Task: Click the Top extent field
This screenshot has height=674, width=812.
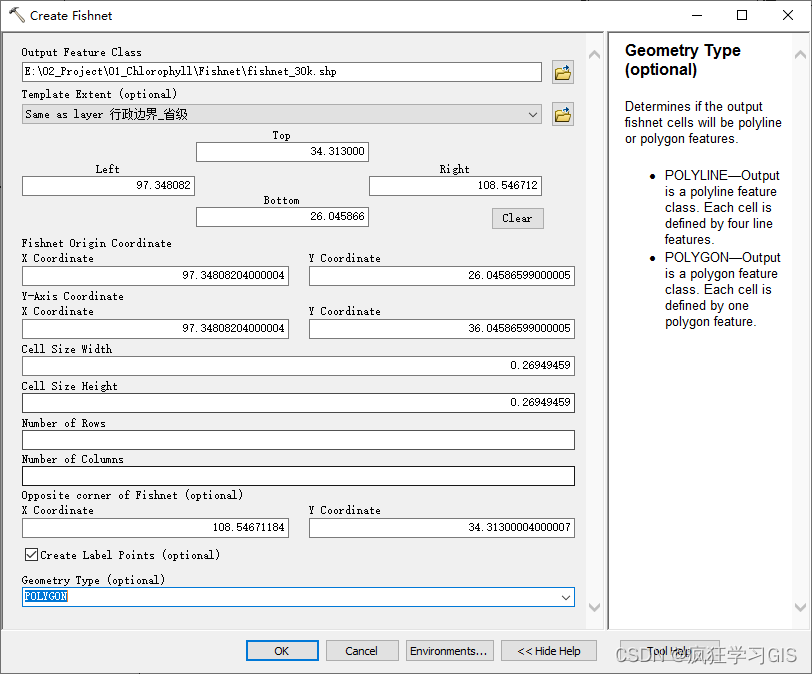Action: pos(282,152)
